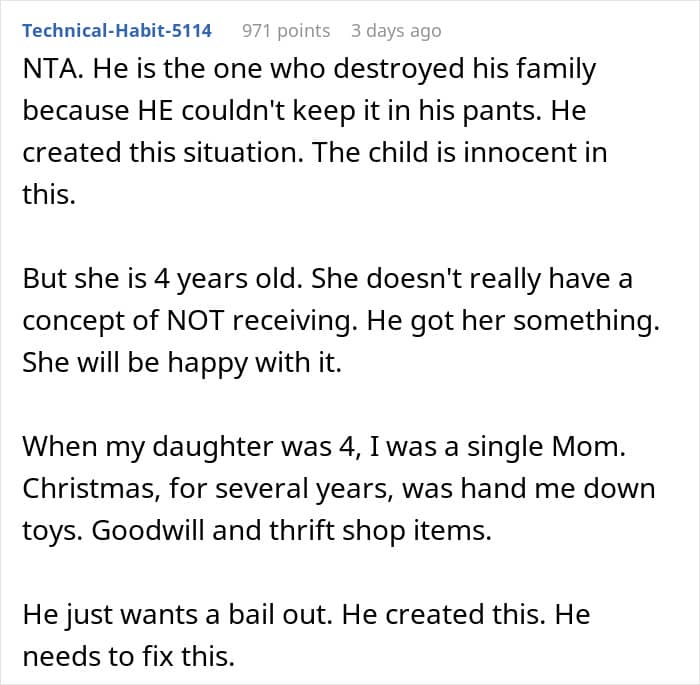
Task: Click the sentence 'She will be happy with it.'
Action: 182,363
